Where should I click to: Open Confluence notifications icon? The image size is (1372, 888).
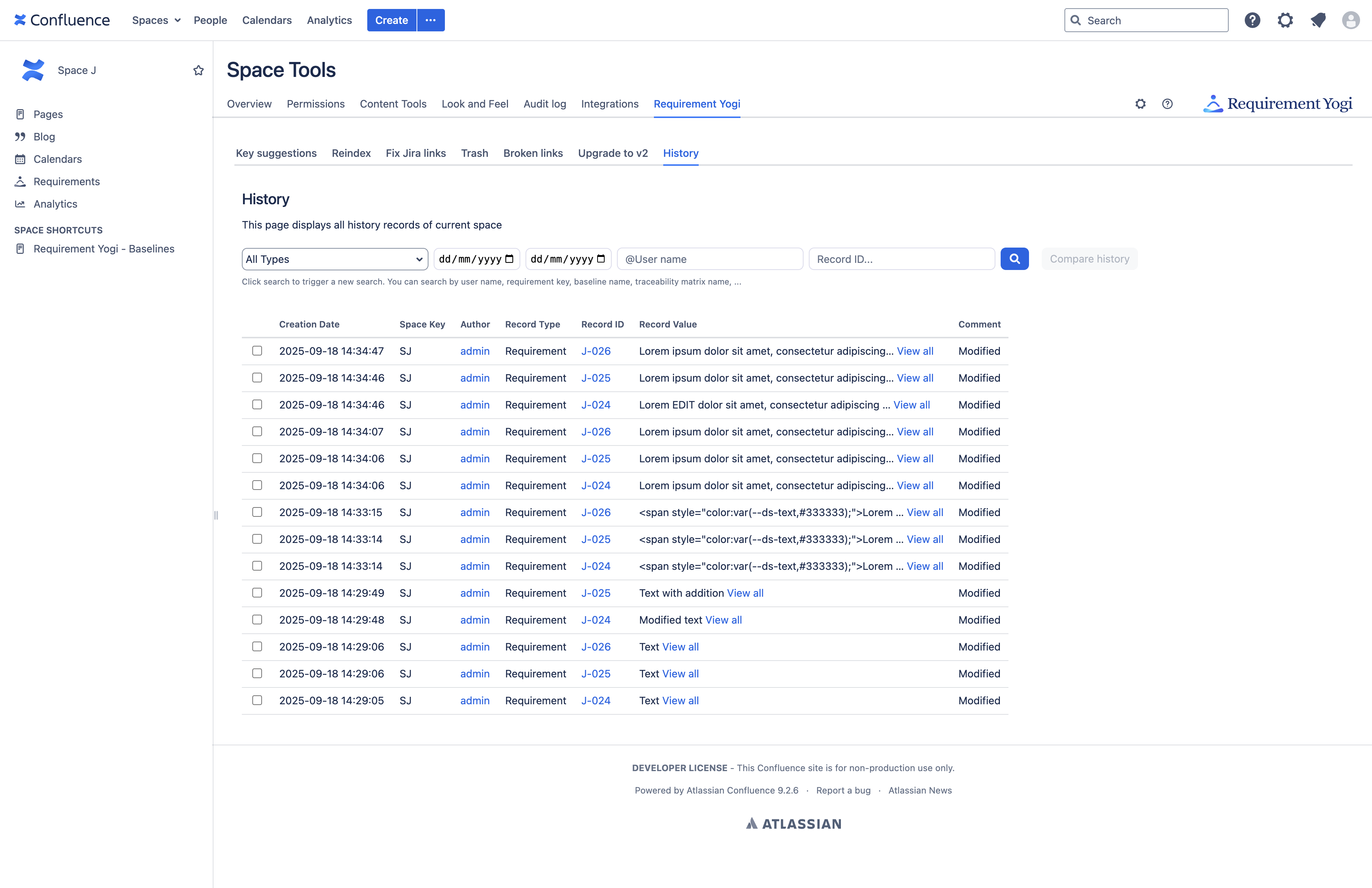(x=1318, y=20)
